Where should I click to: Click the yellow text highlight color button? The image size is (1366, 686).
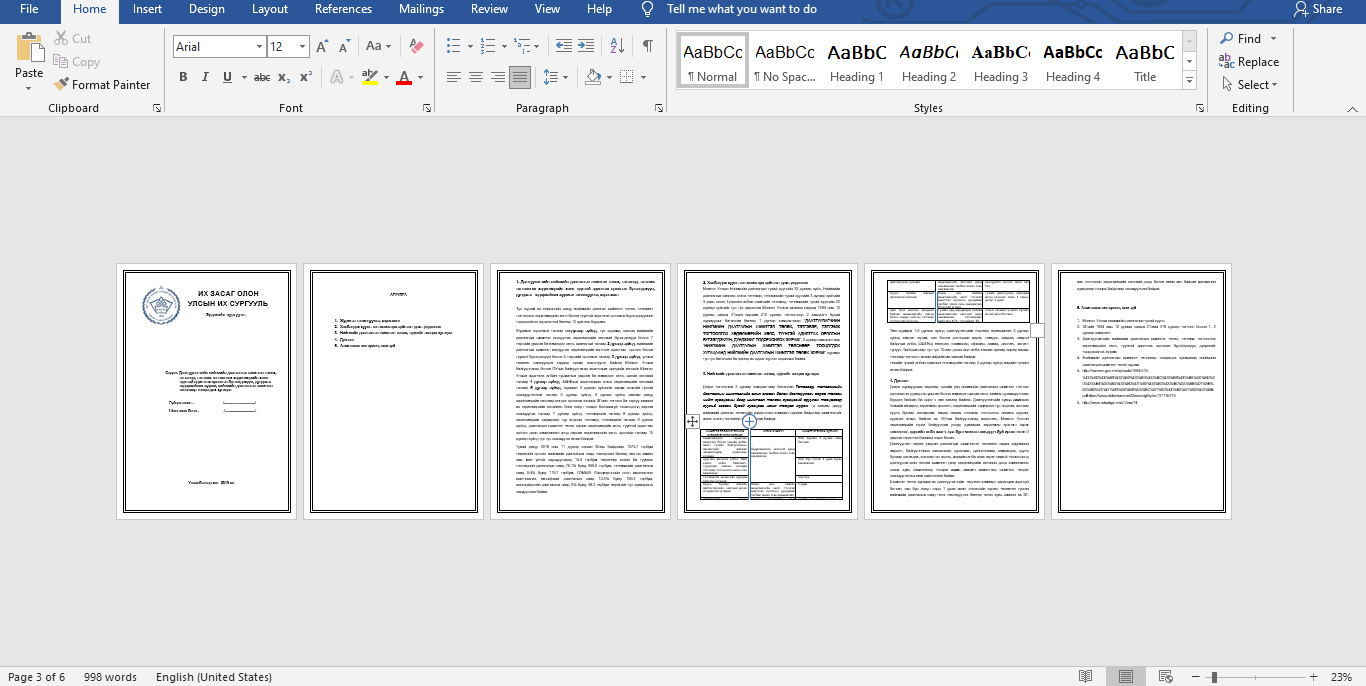369,77
